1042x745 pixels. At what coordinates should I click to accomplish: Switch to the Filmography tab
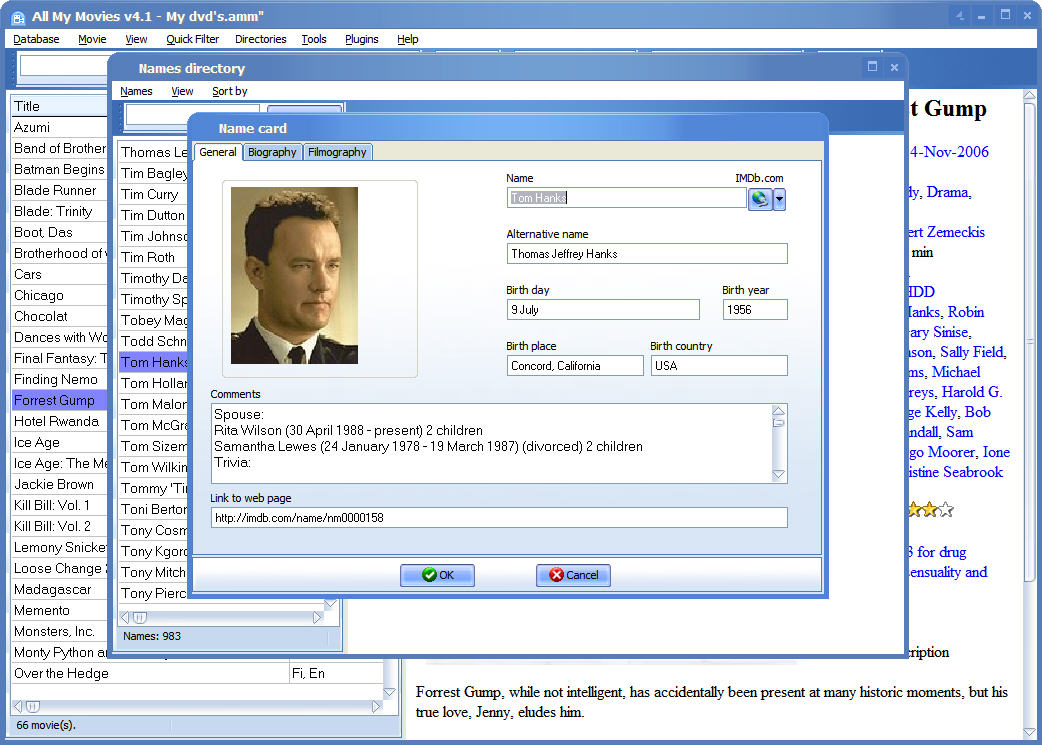pyautogui.click(x=337, y=152)
